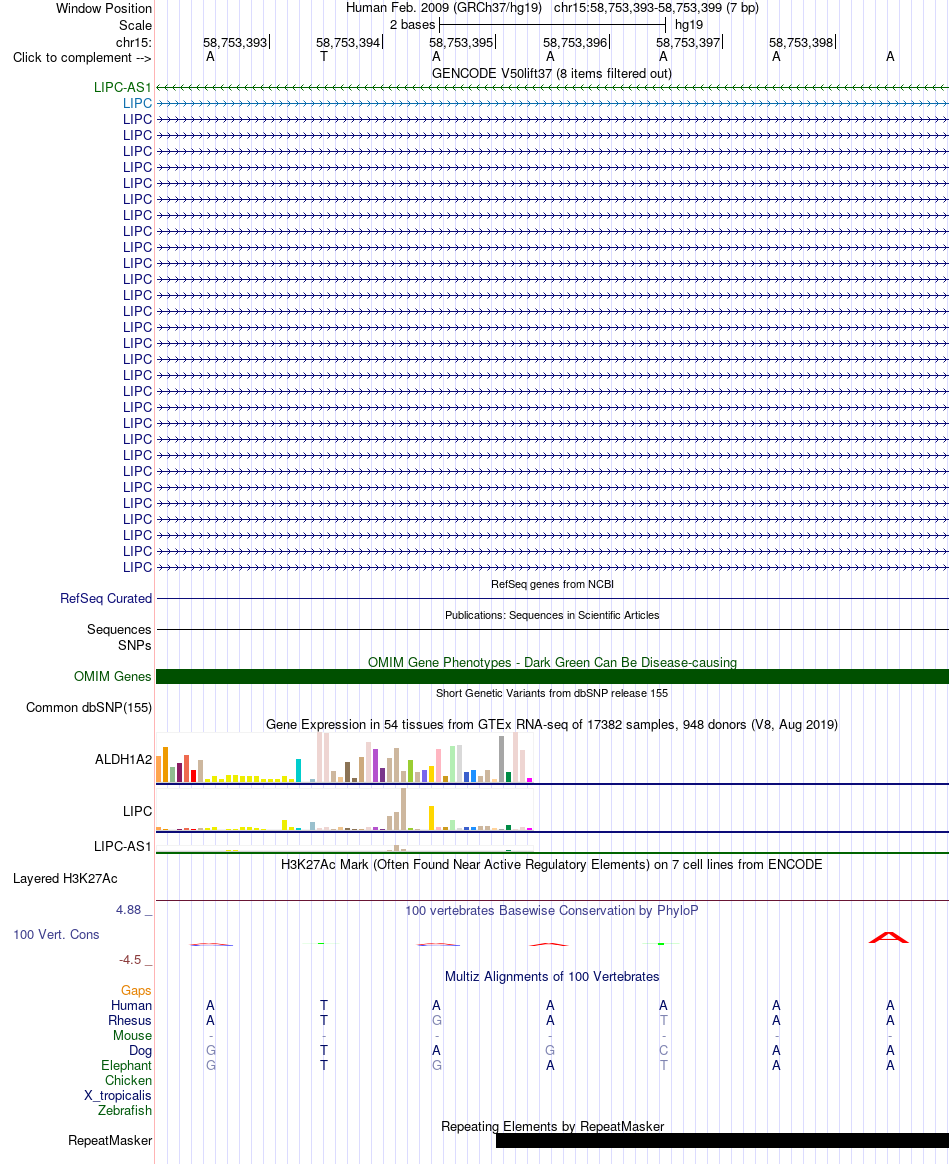Viewport: 950px width, 1164px height.
Task: Click the Zebrafish alignment row label
Action: click(x=125, y=1111)
